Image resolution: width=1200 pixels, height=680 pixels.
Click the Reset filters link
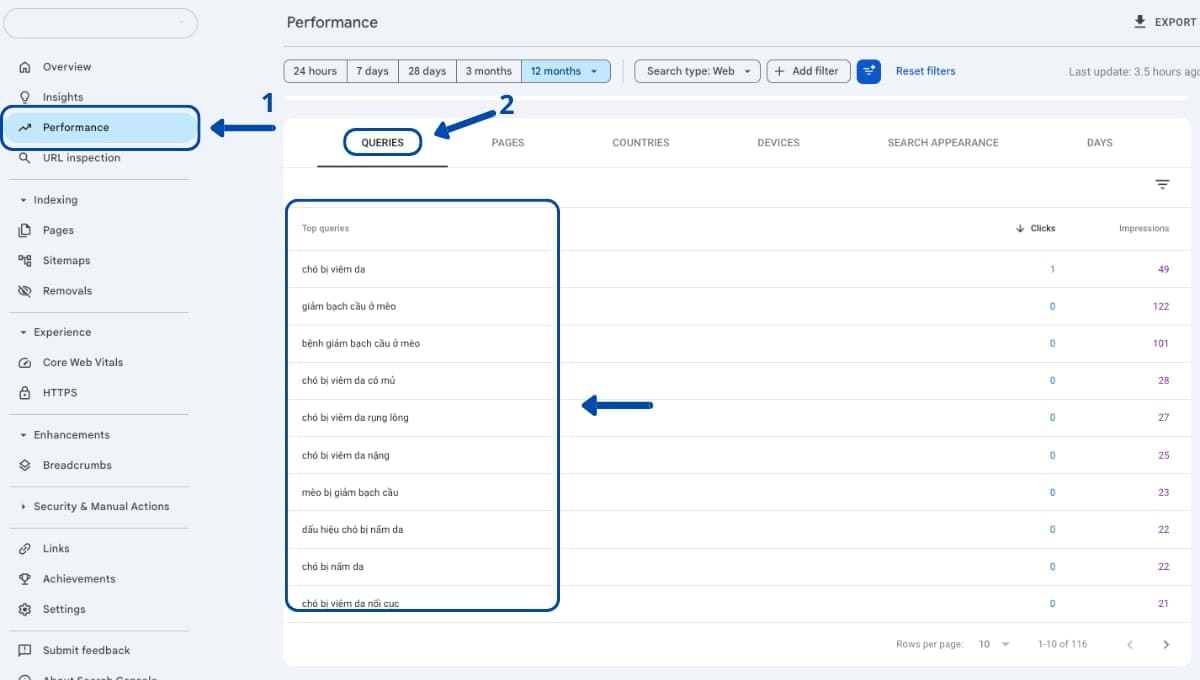point(925,71)
